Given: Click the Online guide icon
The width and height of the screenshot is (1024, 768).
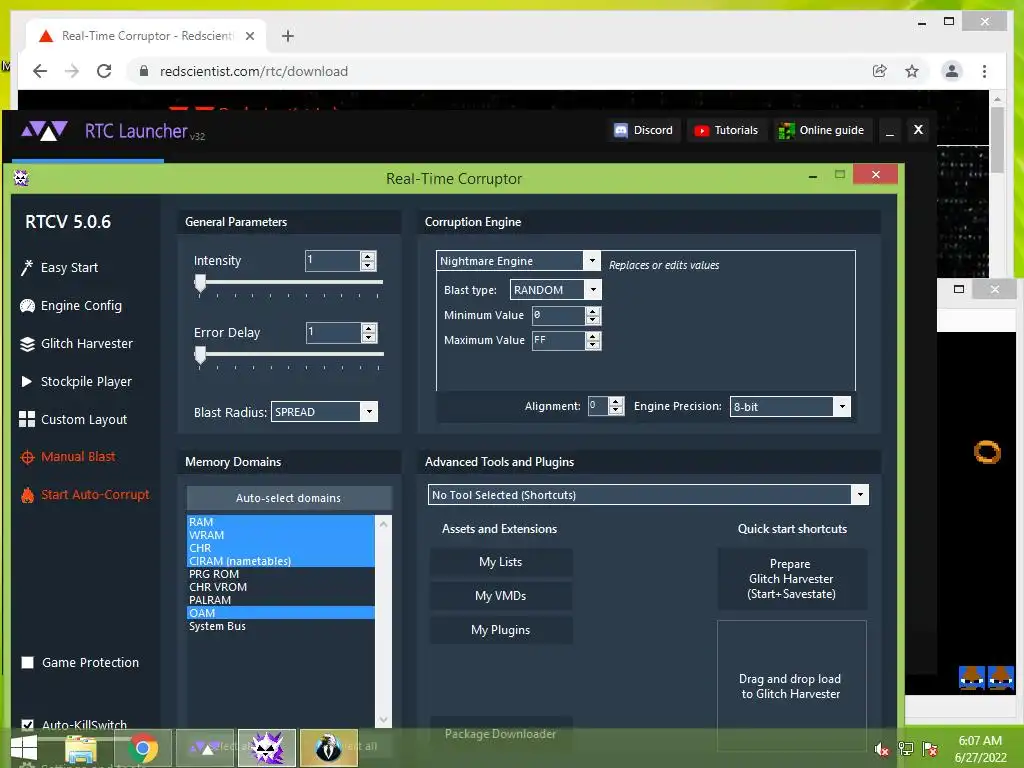Looking at the screenshot, I should point(786,131).
